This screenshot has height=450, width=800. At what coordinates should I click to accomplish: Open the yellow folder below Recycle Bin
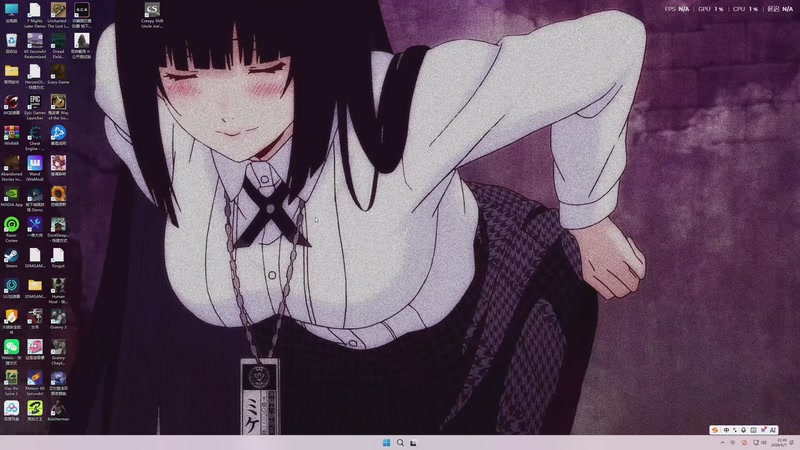coord(11,74)
